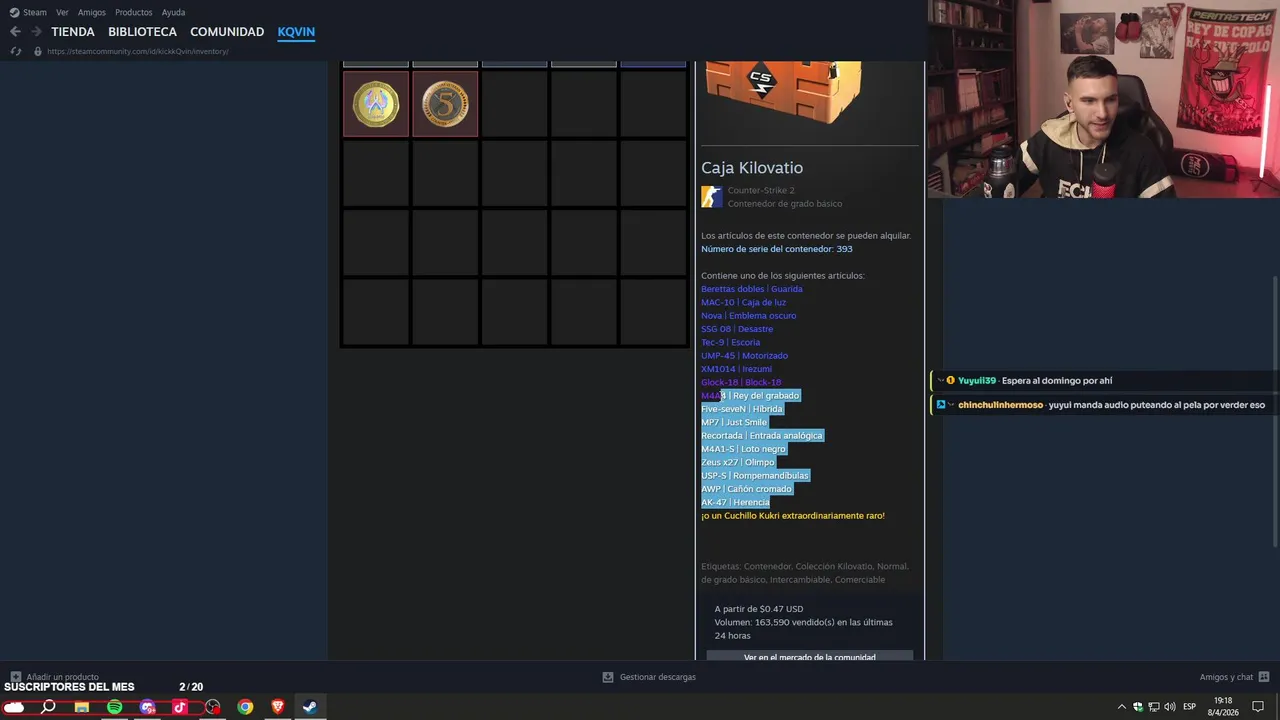Screen dimensions: 1280x720
Task: Open OBS Studio from the taskbar
Action: click(x=213, y=707)
